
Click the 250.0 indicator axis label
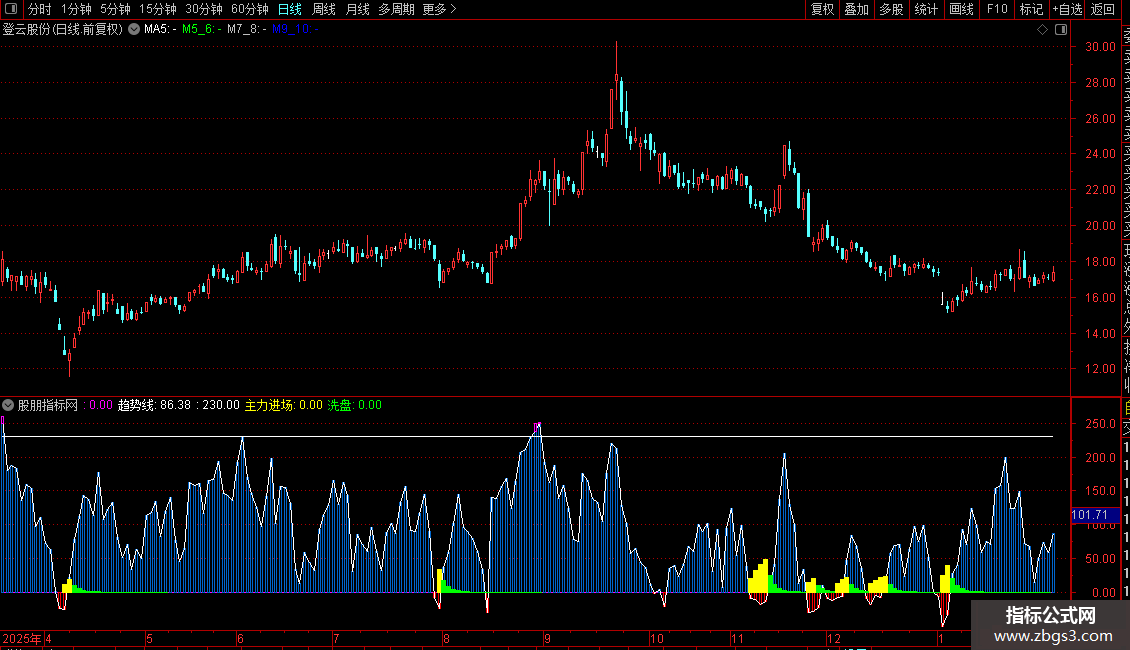coord(1100,424)
